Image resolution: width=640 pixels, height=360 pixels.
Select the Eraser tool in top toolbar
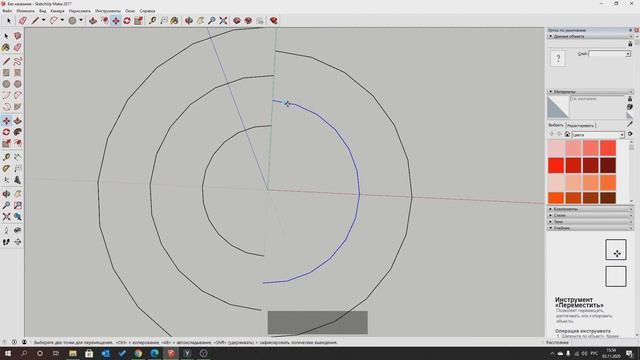click(x=22, y=20)
